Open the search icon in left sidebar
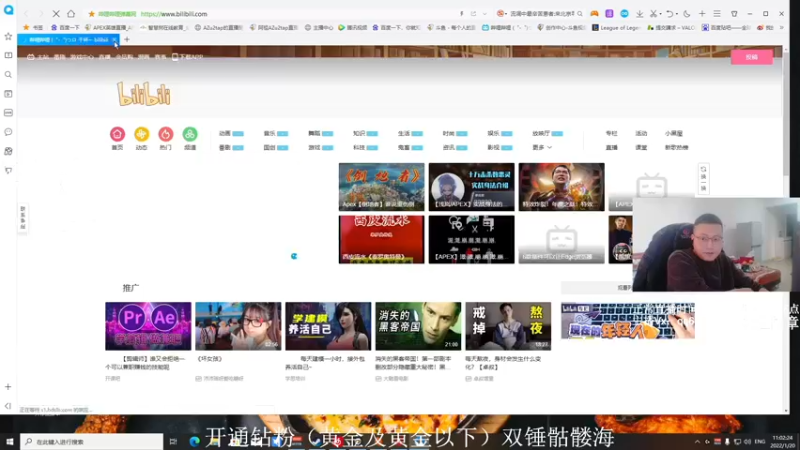The width and height of the screenshot is (800, 450). tap(8, 74)
